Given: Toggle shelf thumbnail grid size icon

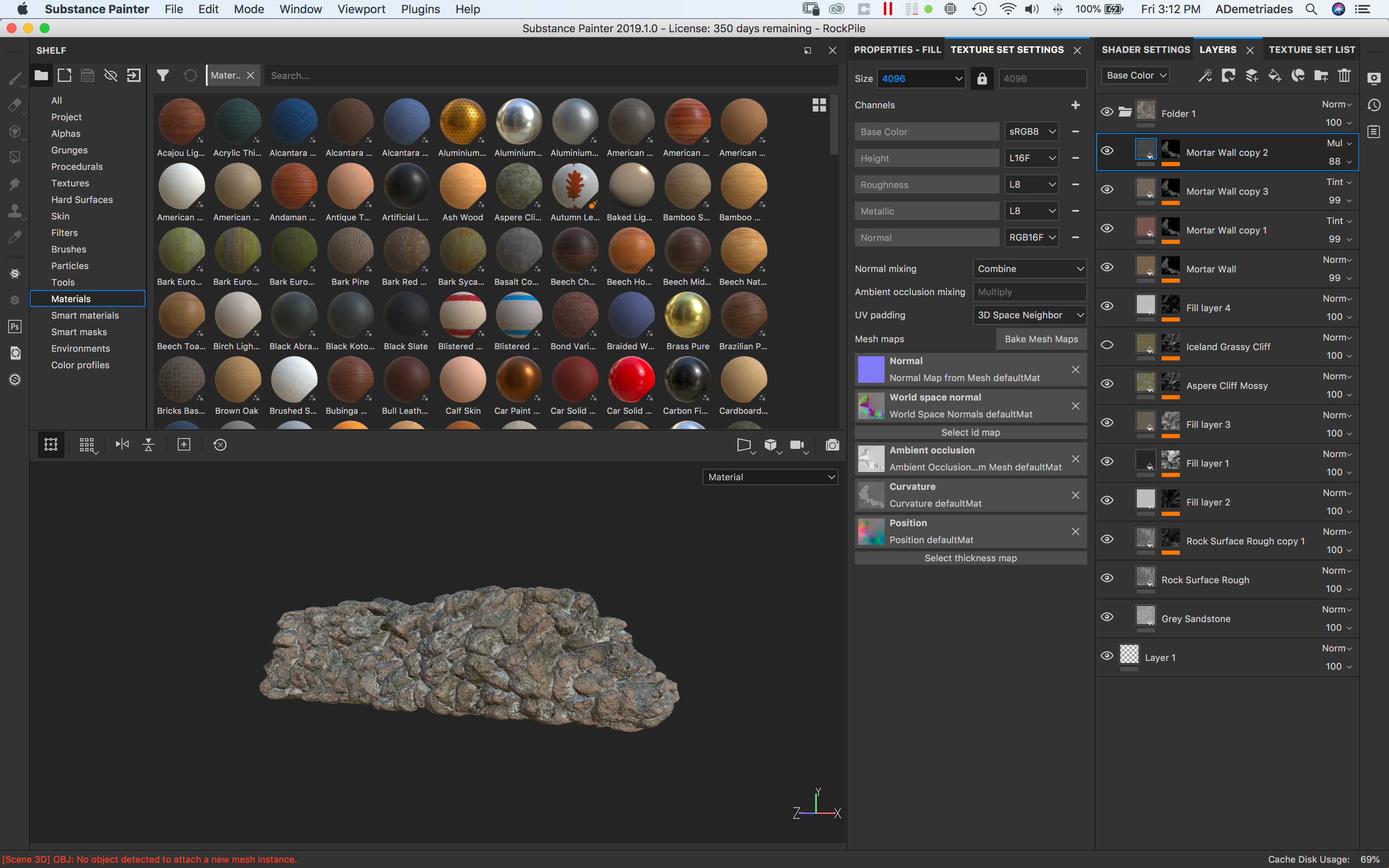Looking at the screenshot, I should (x=819, y=105).
